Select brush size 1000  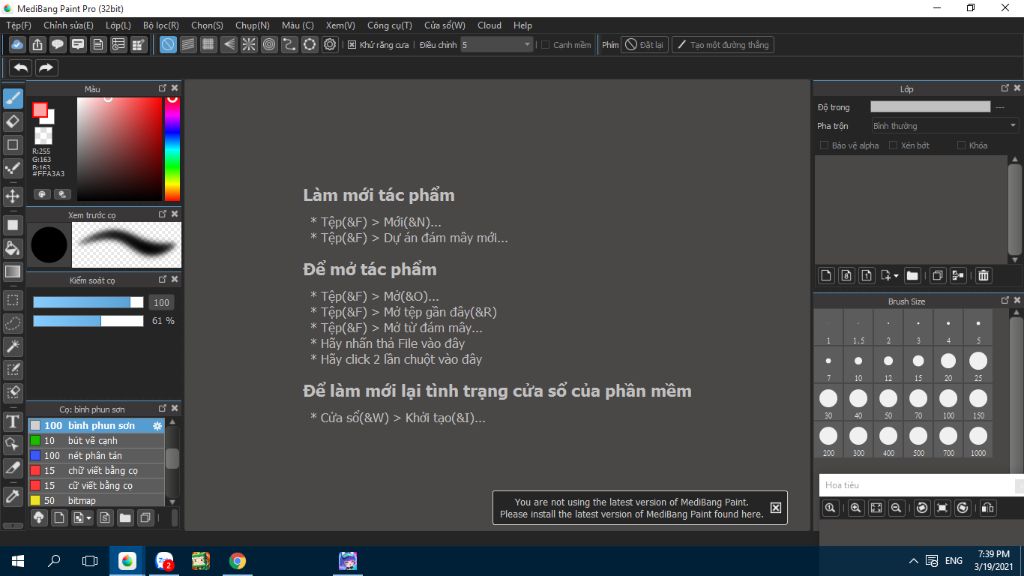(x=978, y=440)
